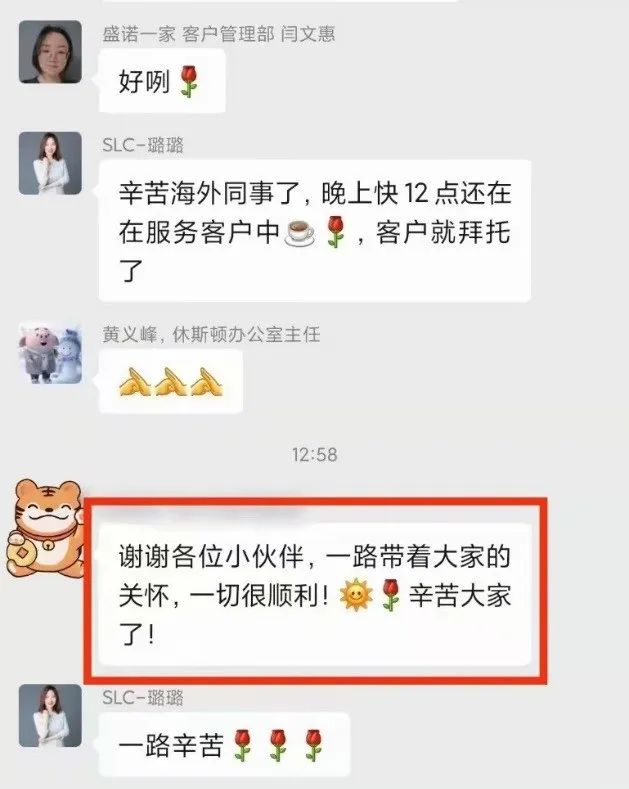Tap the sun face emoji
The height and width of the screenshot is (789, 629).
coord(356,595)
